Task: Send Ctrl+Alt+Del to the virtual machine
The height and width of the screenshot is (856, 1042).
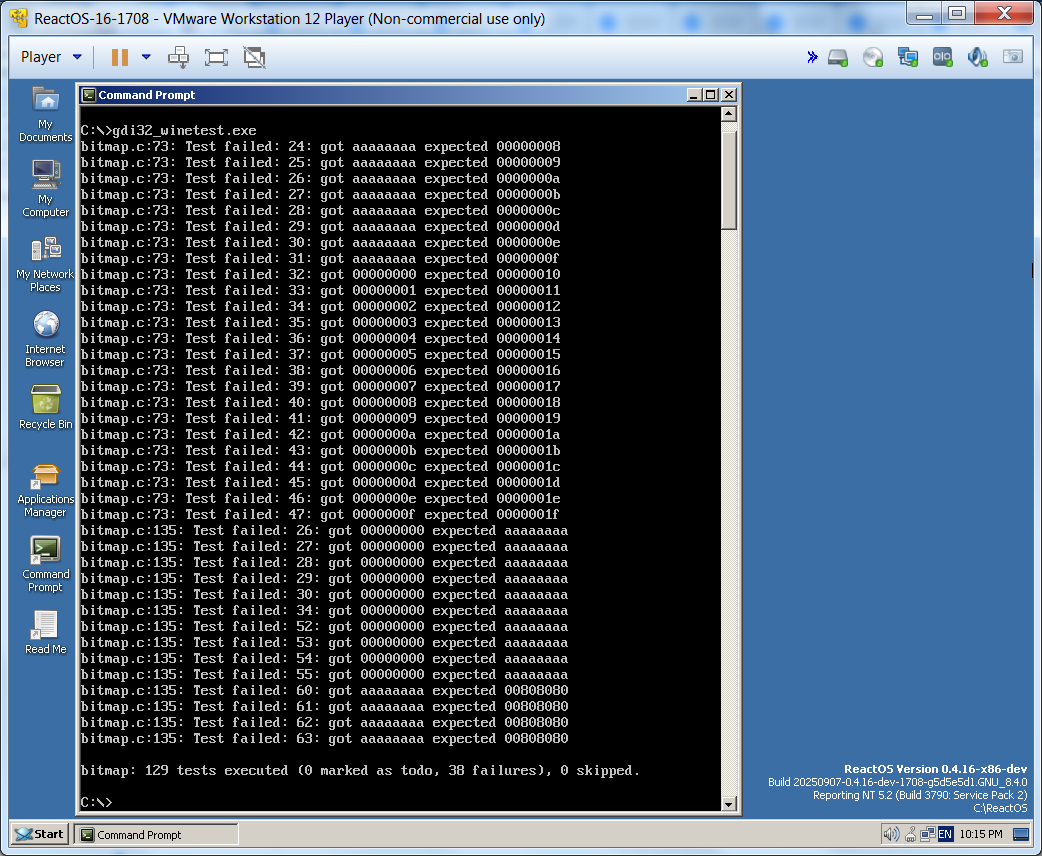Action: click(178, 57)
